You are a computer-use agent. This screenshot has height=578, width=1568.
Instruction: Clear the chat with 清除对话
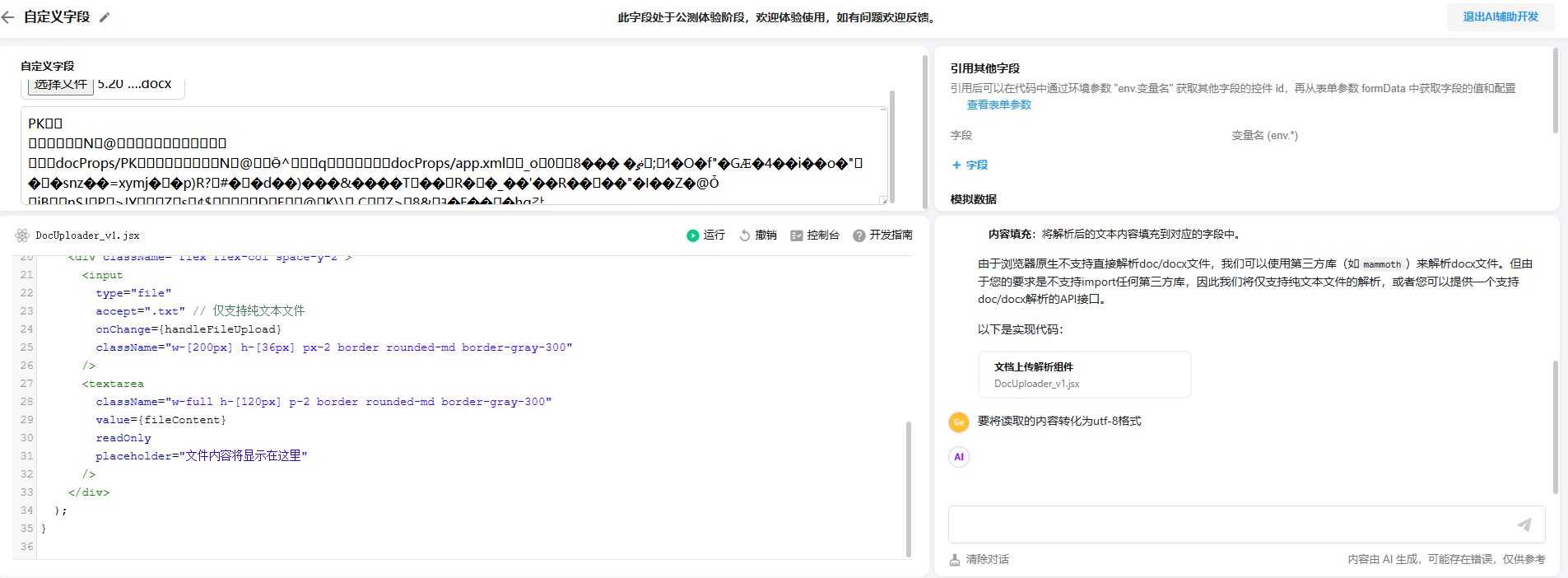click(x=979, y=560)
